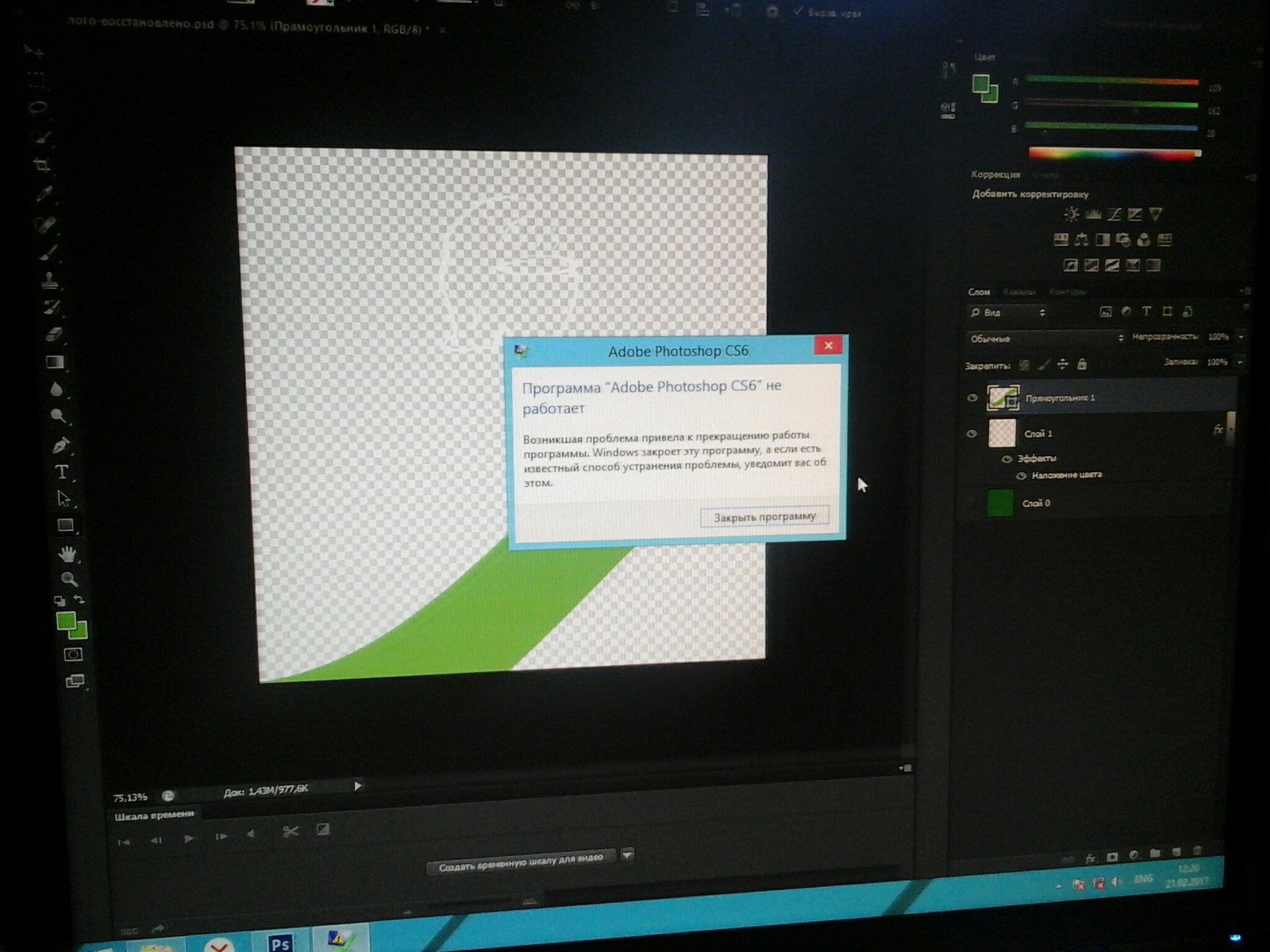The width and height of the screenshot is (1270, 952).
Task: Add Brightness/Contrast adjustment sun icon
Action: tap(1072, 214)
